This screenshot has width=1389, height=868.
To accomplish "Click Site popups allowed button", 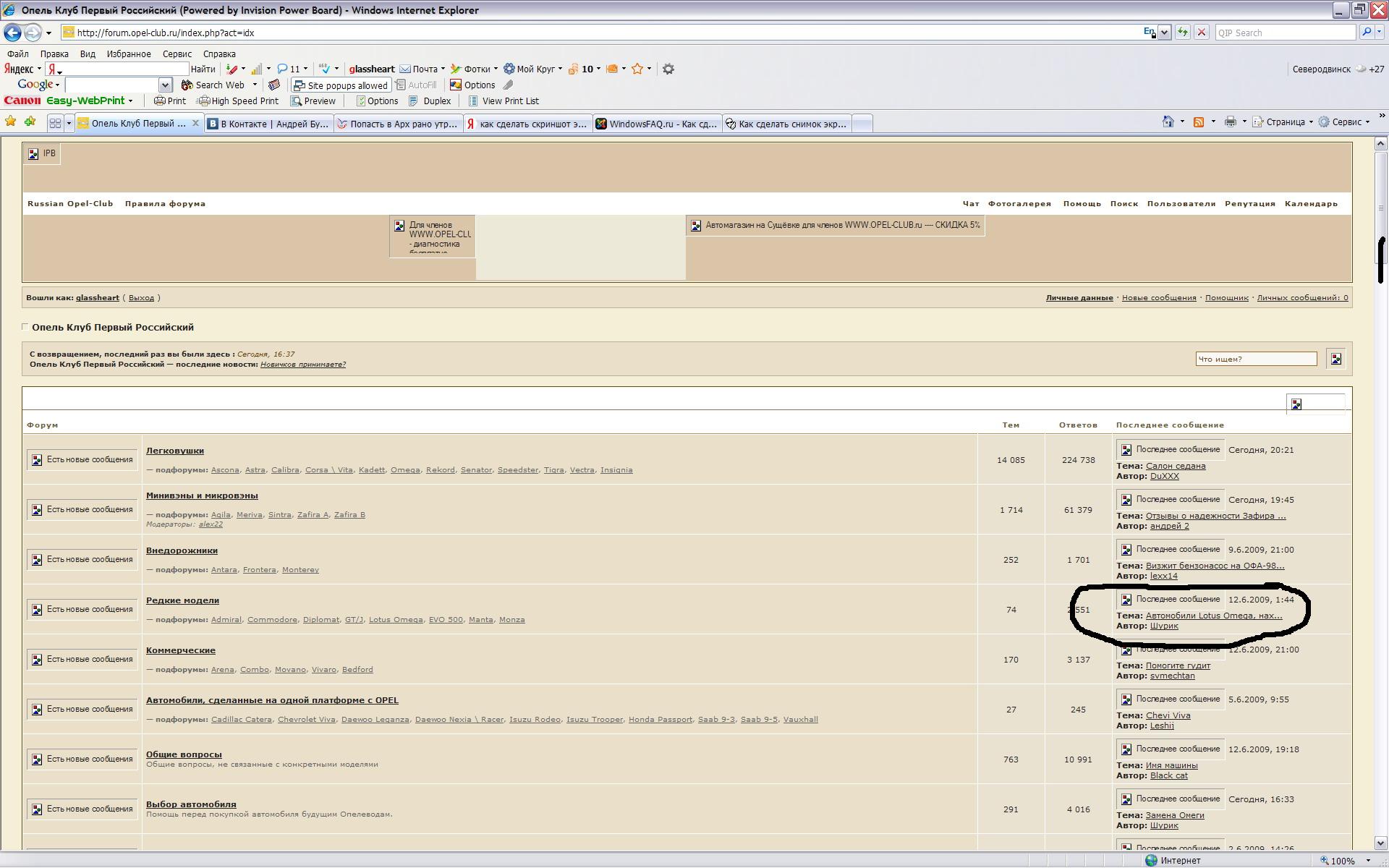I will tap(341, 85).
